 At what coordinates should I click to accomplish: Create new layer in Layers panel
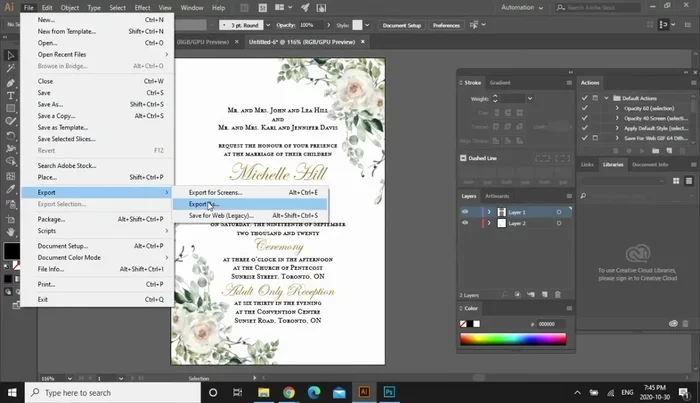545,295
